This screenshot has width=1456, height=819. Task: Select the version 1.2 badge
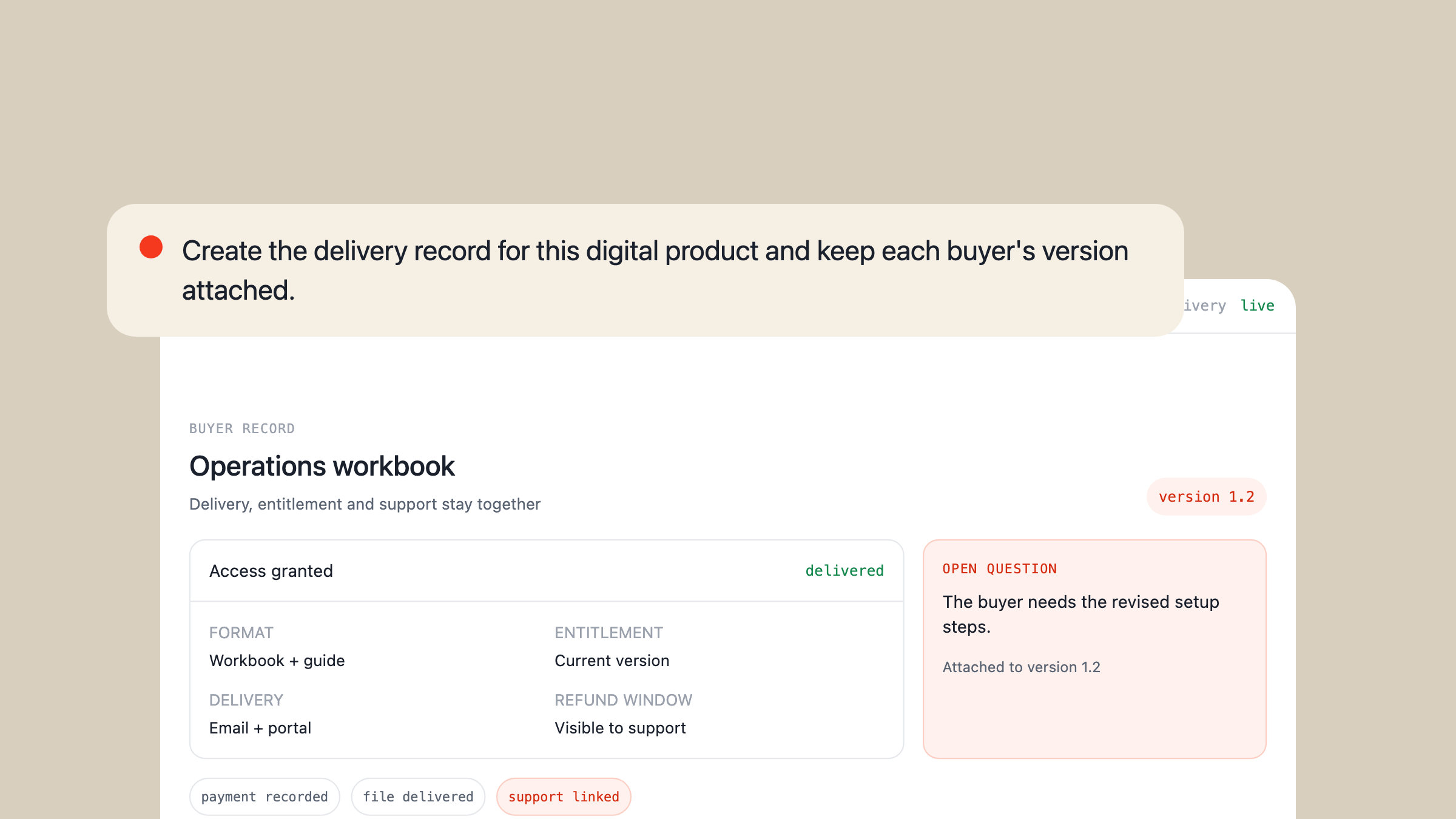coord(1206,497)
